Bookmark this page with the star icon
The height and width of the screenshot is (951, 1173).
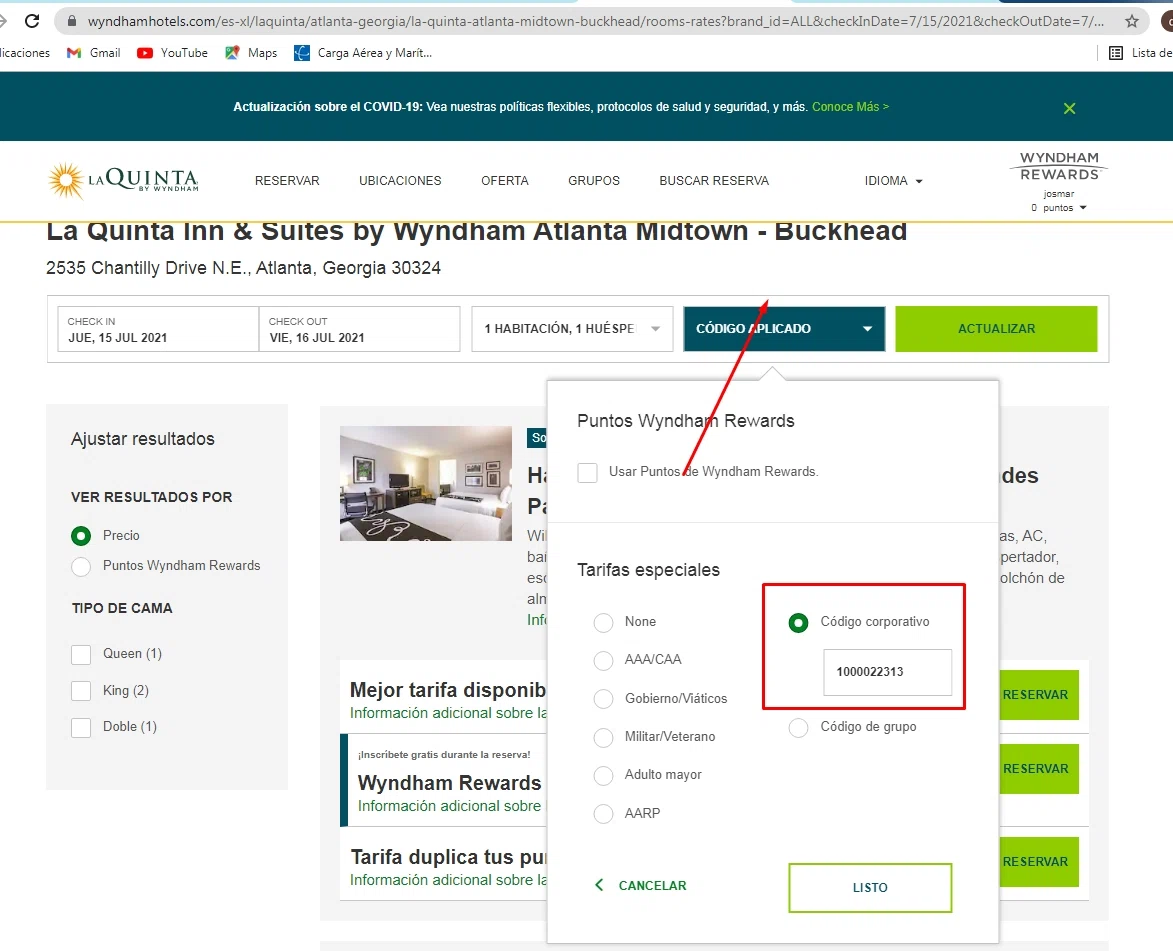1132,21
